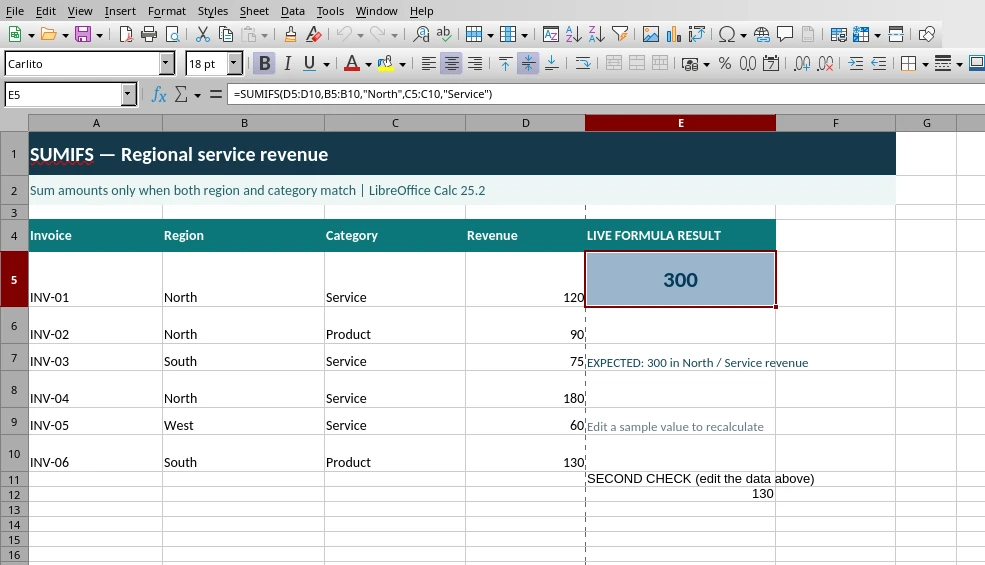Toggle the AutoFilter funnel icon
Screen dimensions: 985x565
[620, 34]
